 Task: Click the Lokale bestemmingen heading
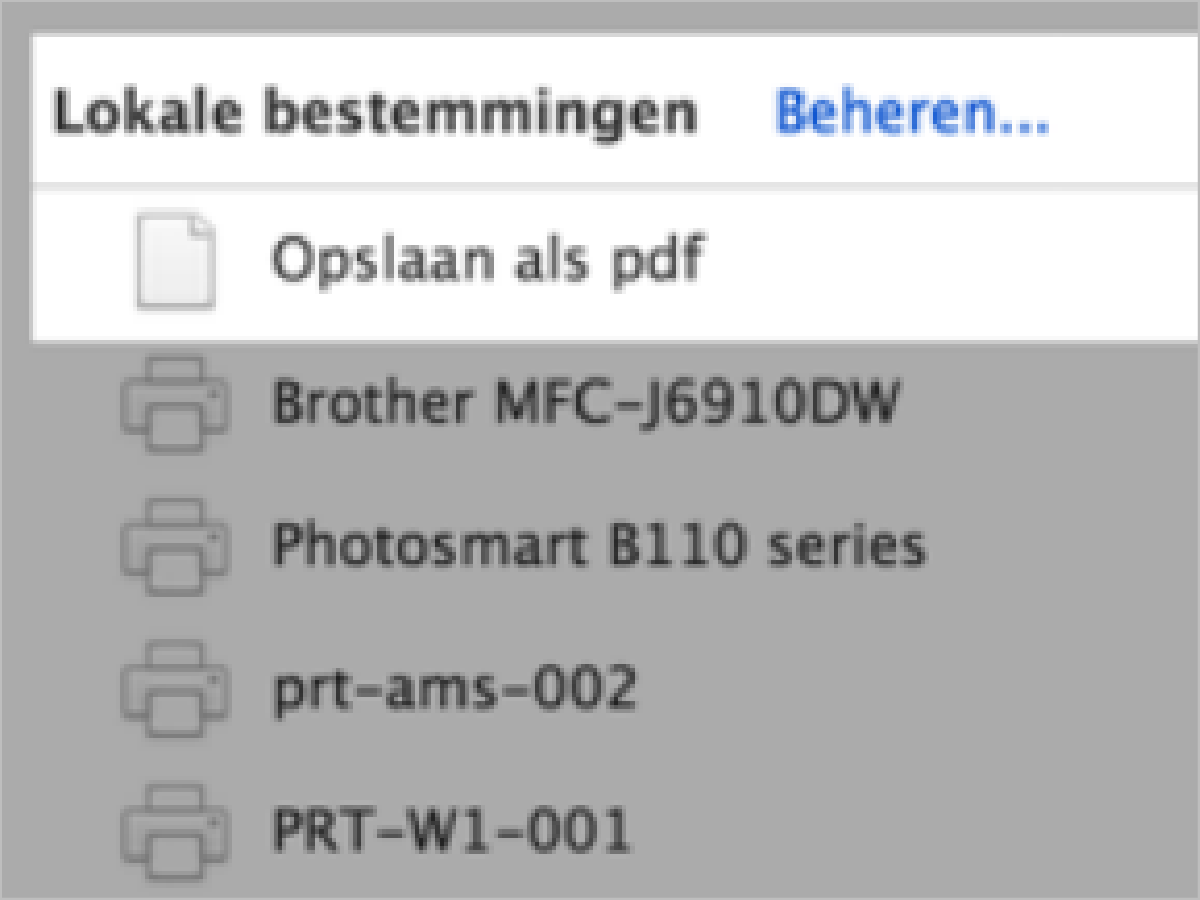tap(375, 115)
